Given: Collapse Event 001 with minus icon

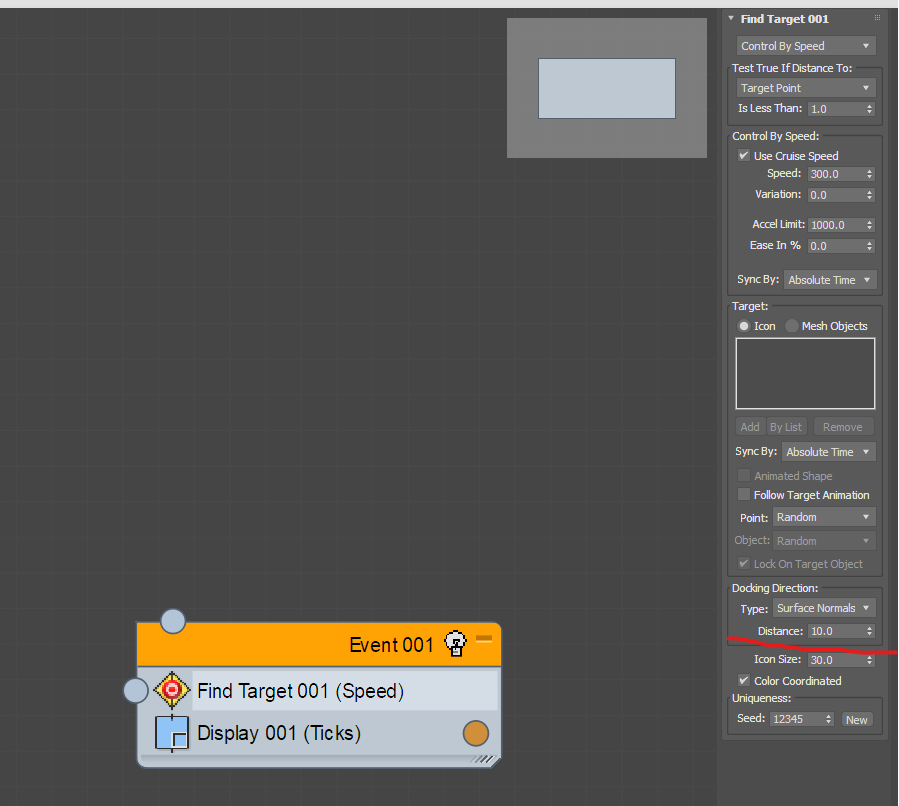Looking at the screenshot, I should [484, 638].
